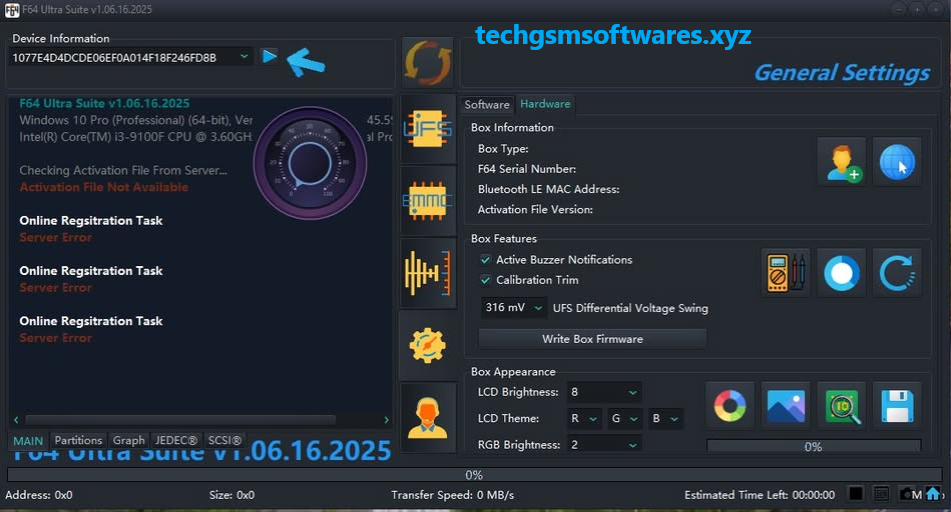This screenshot has height=512, width=951.
Task: Select the SCSI tab
Action: coord(224,440)
